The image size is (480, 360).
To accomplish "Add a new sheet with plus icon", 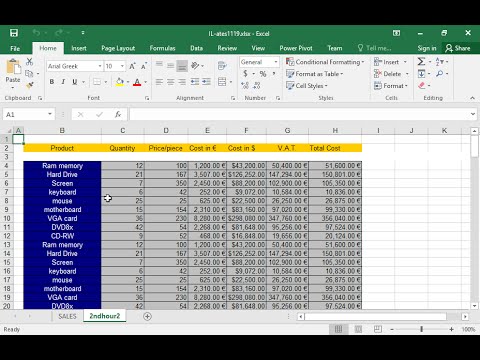I will 147,316.
